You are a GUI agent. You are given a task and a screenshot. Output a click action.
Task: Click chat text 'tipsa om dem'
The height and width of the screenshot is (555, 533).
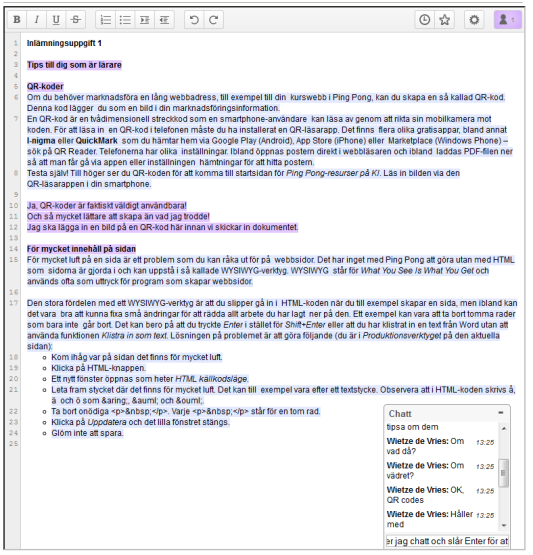pos(413,427)
